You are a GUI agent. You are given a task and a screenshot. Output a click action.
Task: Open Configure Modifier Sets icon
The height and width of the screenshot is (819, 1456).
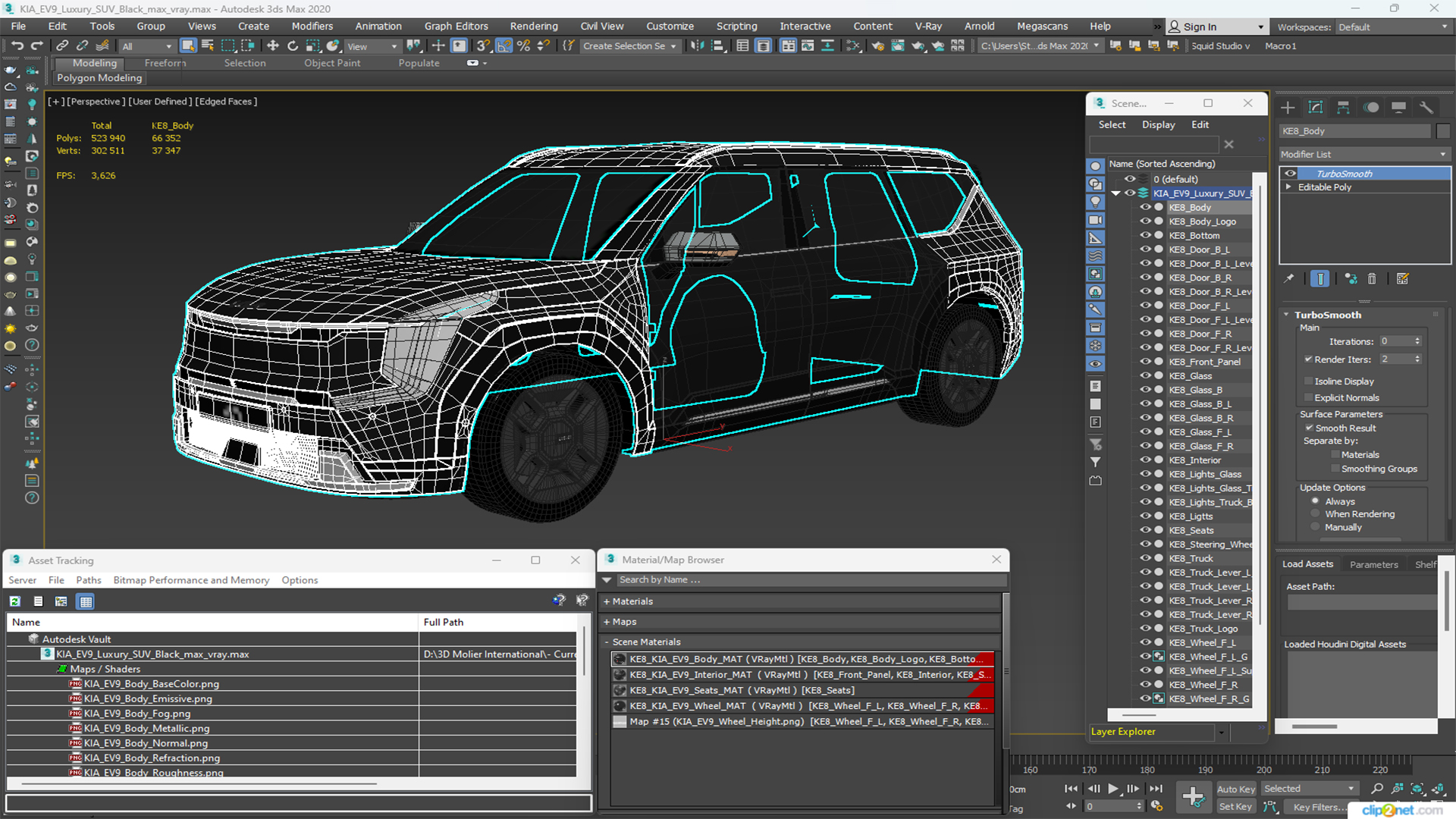(x=1403, y=279)
